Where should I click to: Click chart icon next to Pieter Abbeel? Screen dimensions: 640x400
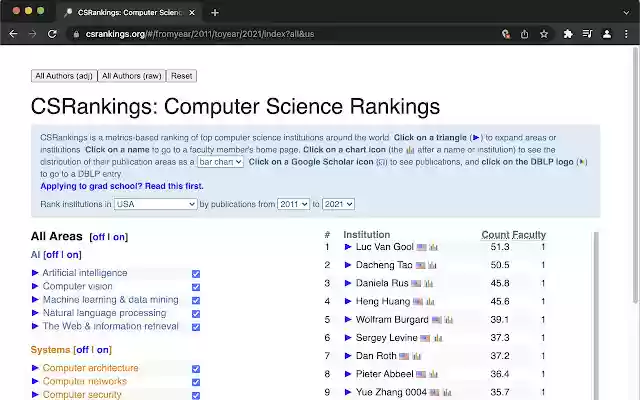pyautogui.click(x=433, y=374)
